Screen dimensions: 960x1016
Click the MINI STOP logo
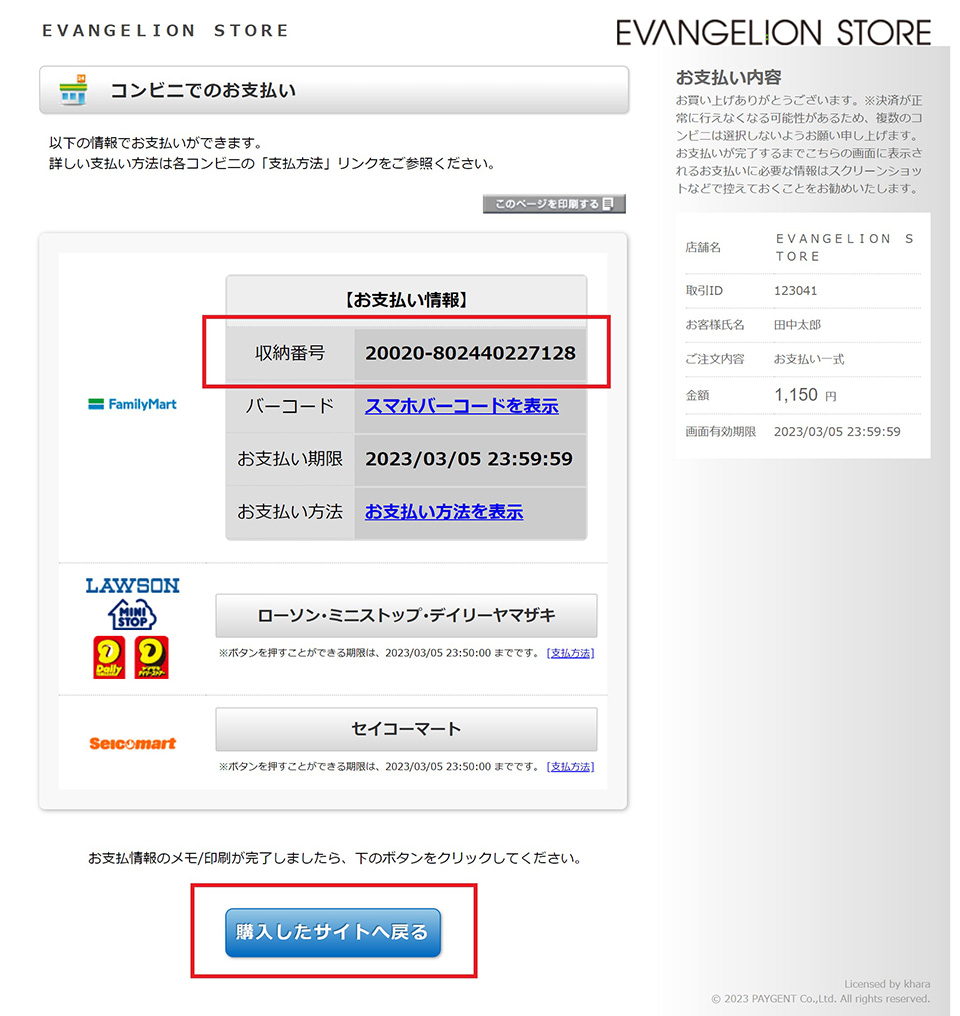(132, 614)
